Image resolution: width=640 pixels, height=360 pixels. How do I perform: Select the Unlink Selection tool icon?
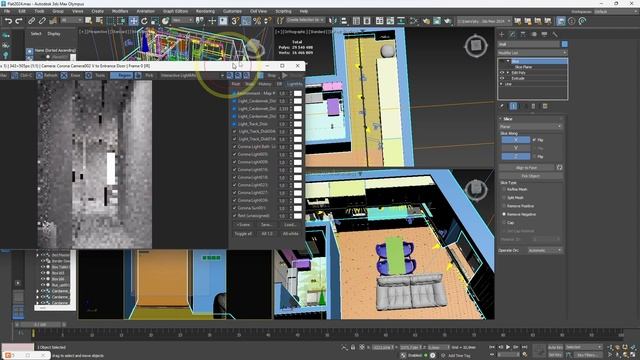[42, 21]
